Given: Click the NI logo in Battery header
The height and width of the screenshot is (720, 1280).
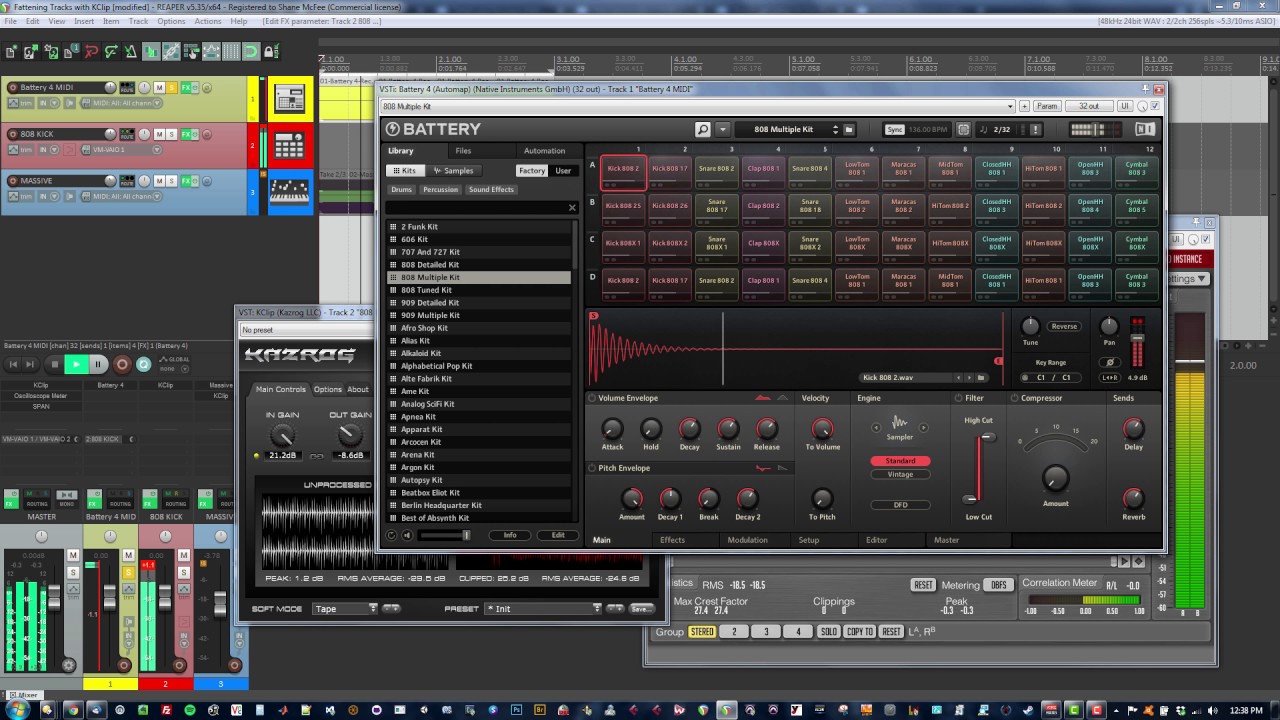Looking at the screenshot, I should coord(1145,129).
